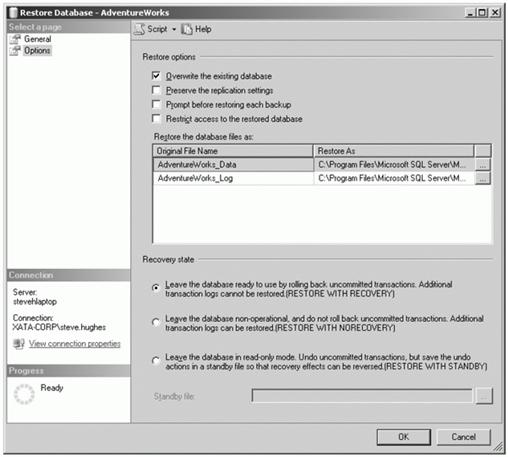
Task: Select RESTORE WITH RECOVERY radio option
Action: pyautogui.click(x=156, y=287)
